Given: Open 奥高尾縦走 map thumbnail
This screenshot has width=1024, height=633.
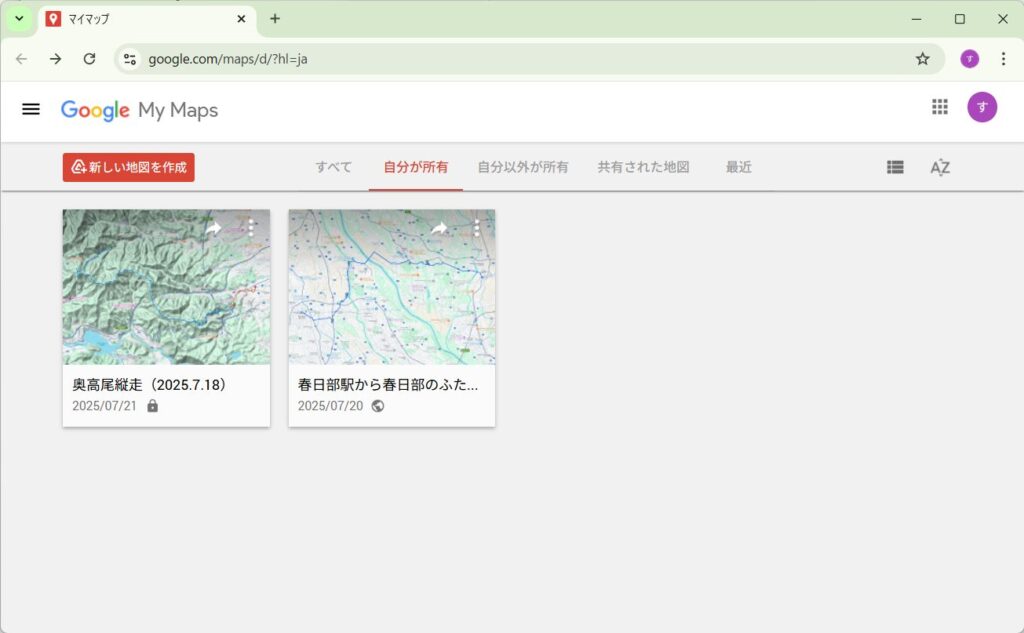Looking at the screenshot, I should [x=166, y=287].
